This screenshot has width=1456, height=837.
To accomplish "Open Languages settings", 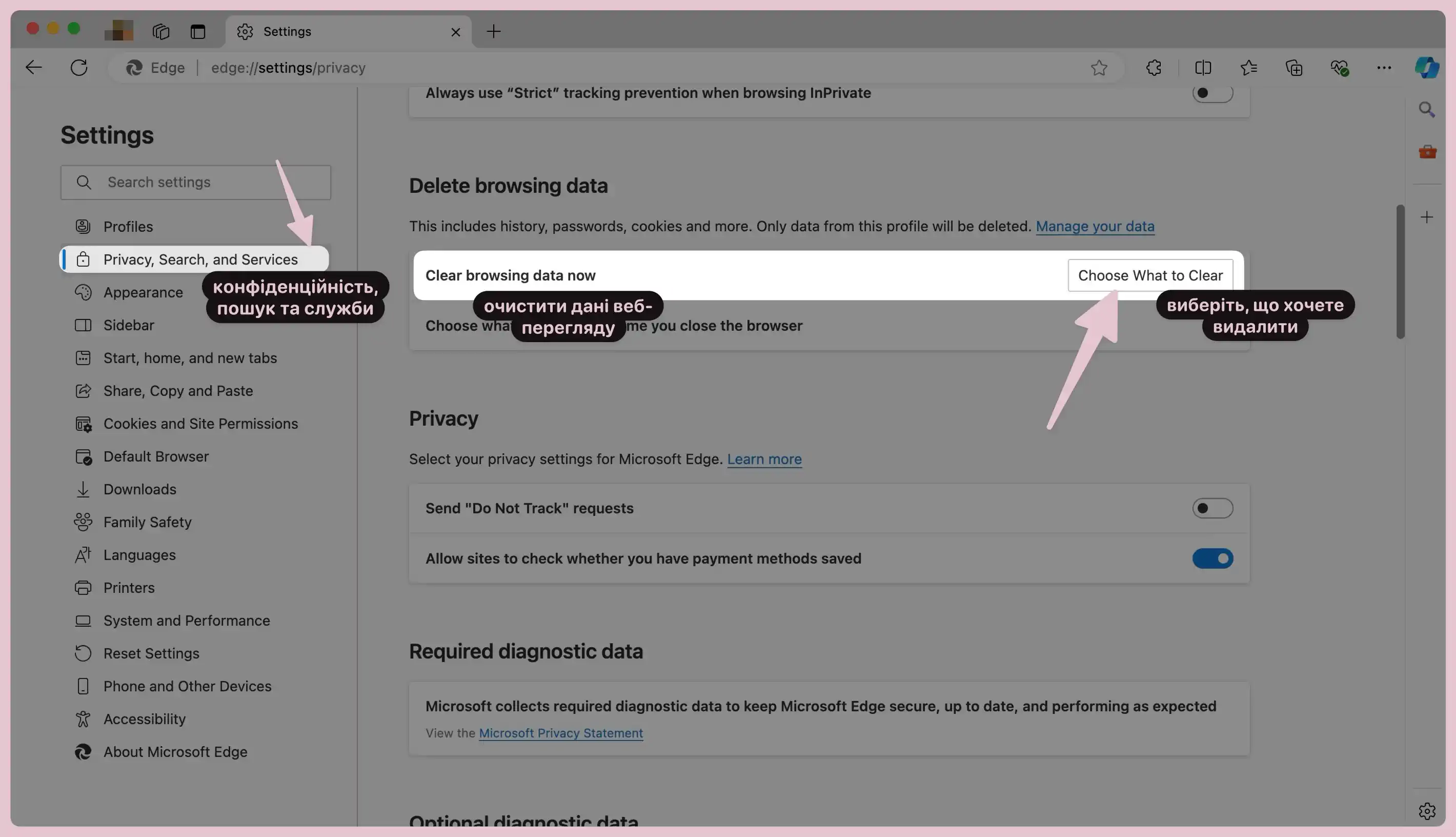I will coord(195,555).
